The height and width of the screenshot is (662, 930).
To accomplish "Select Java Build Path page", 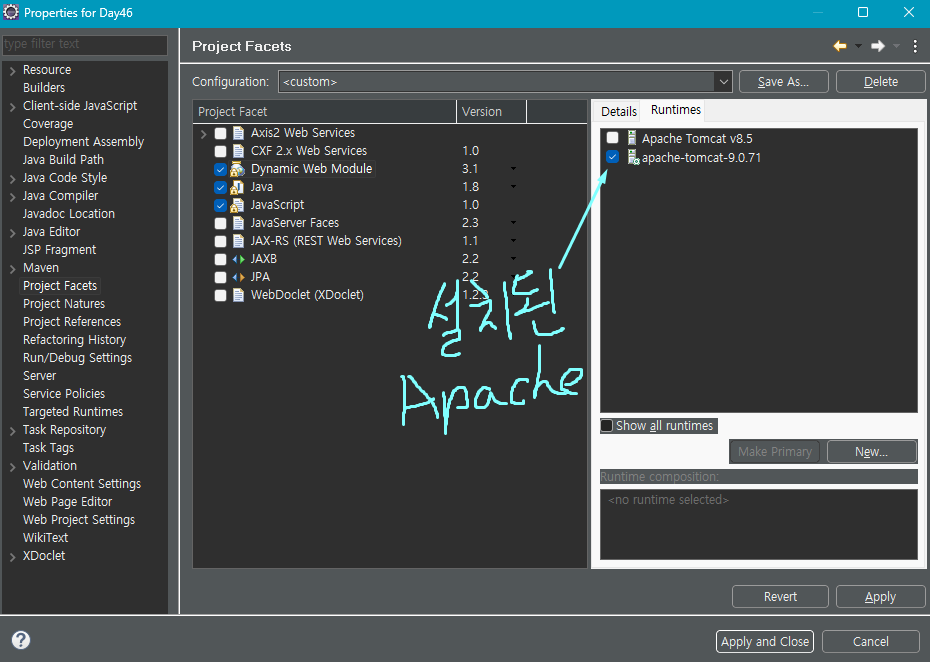I will [x=63, y=160].
